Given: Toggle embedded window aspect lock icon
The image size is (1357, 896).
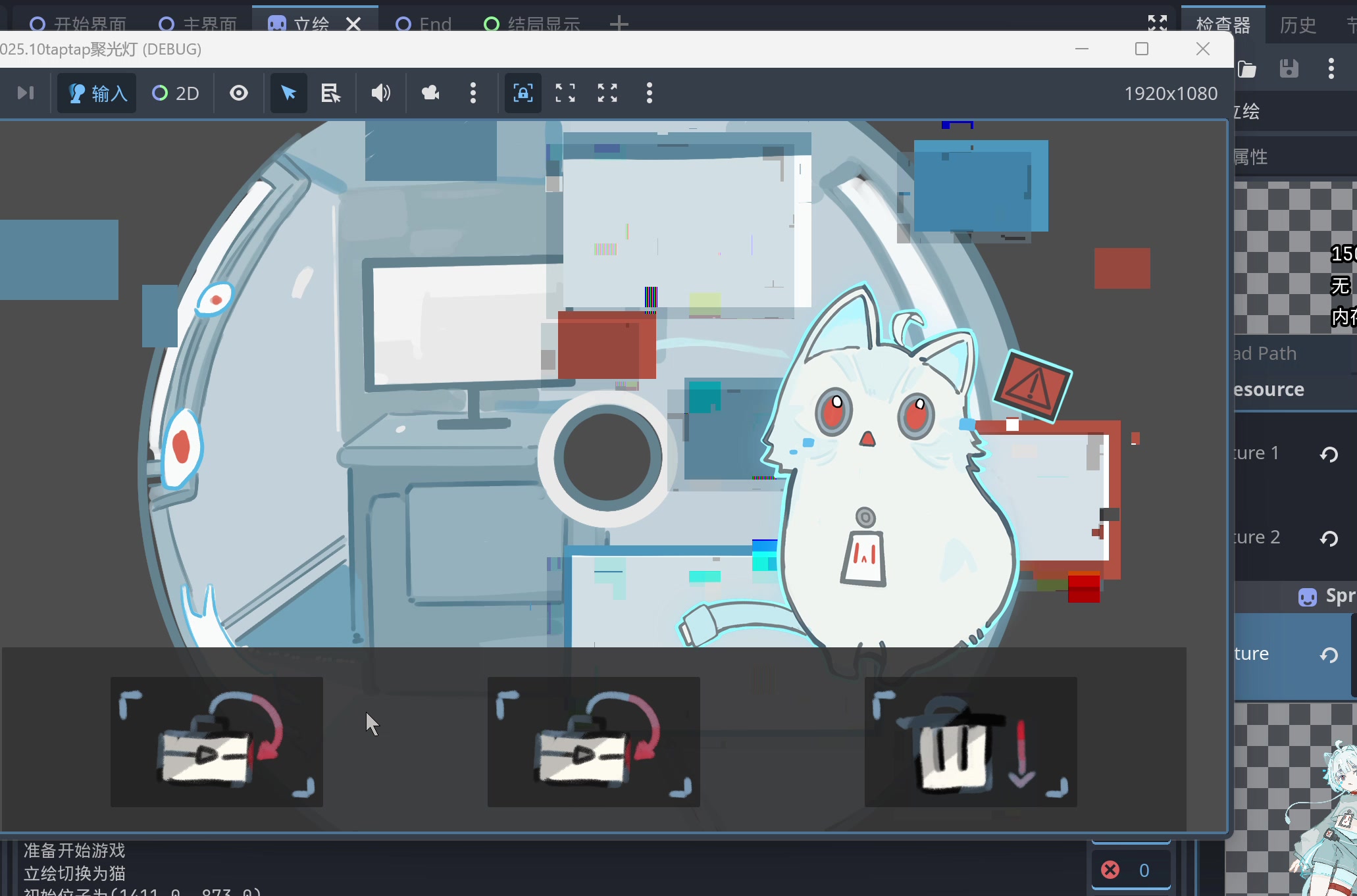Looking at the screenshot, I should [x=523, y=93].
